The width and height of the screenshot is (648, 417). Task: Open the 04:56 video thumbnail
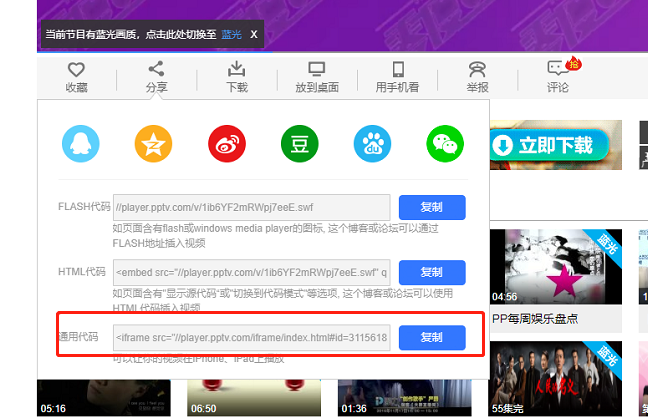point(556,267)
